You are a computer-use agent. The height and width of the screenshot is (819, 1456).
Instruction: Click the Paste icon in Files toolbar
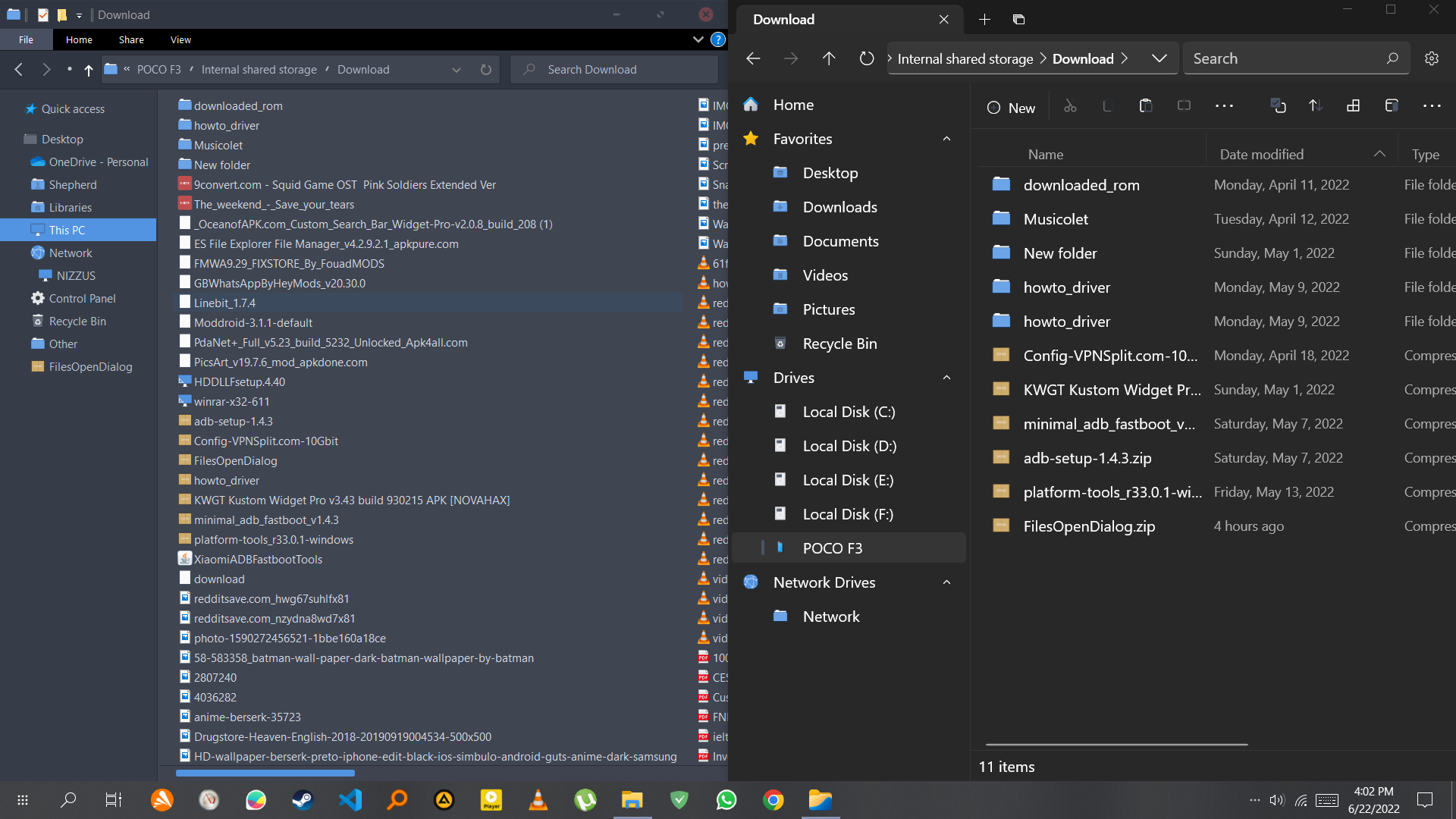1146,106
